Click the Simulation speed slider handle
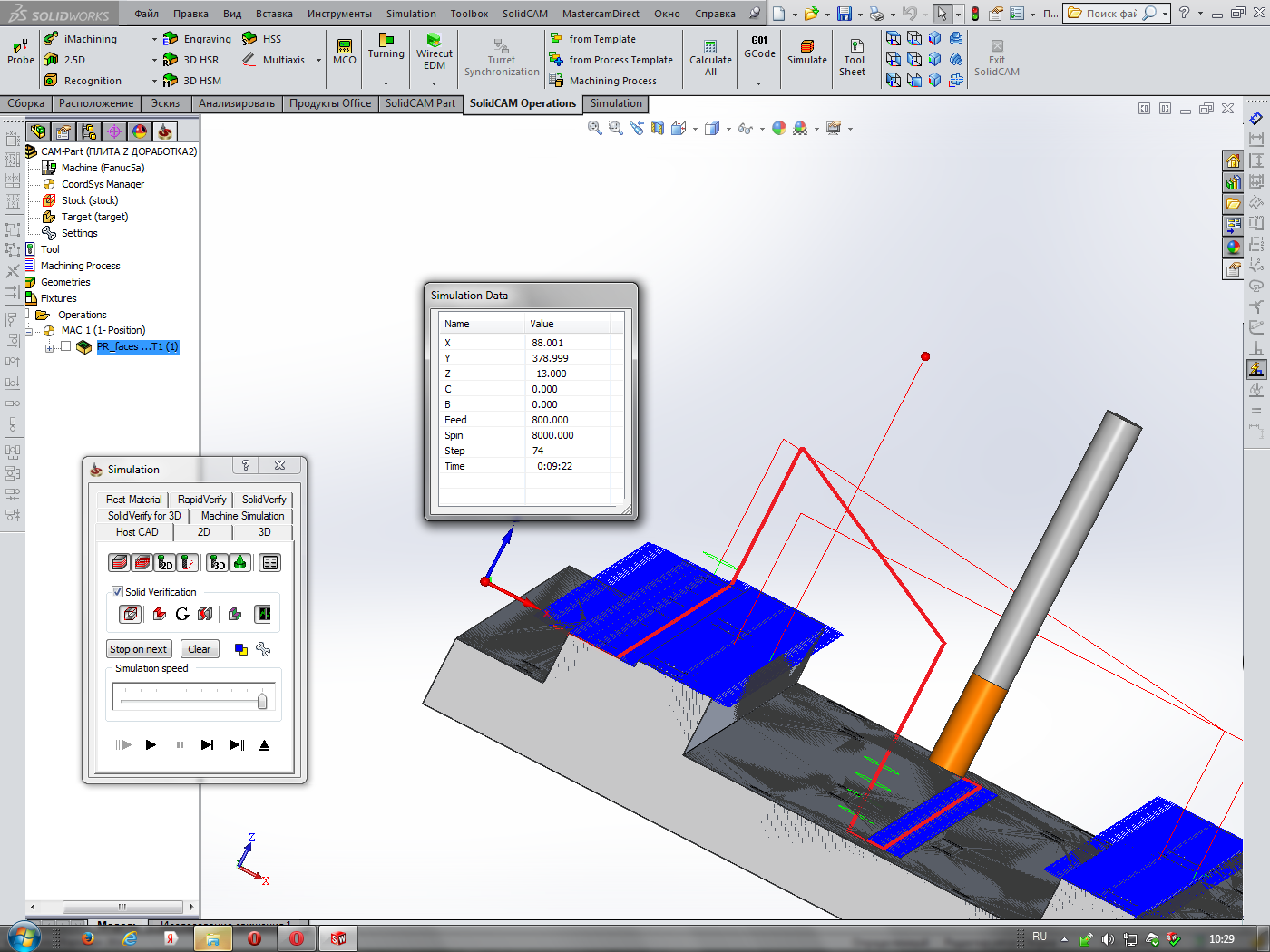The image size is (1270, 952). 262,701
